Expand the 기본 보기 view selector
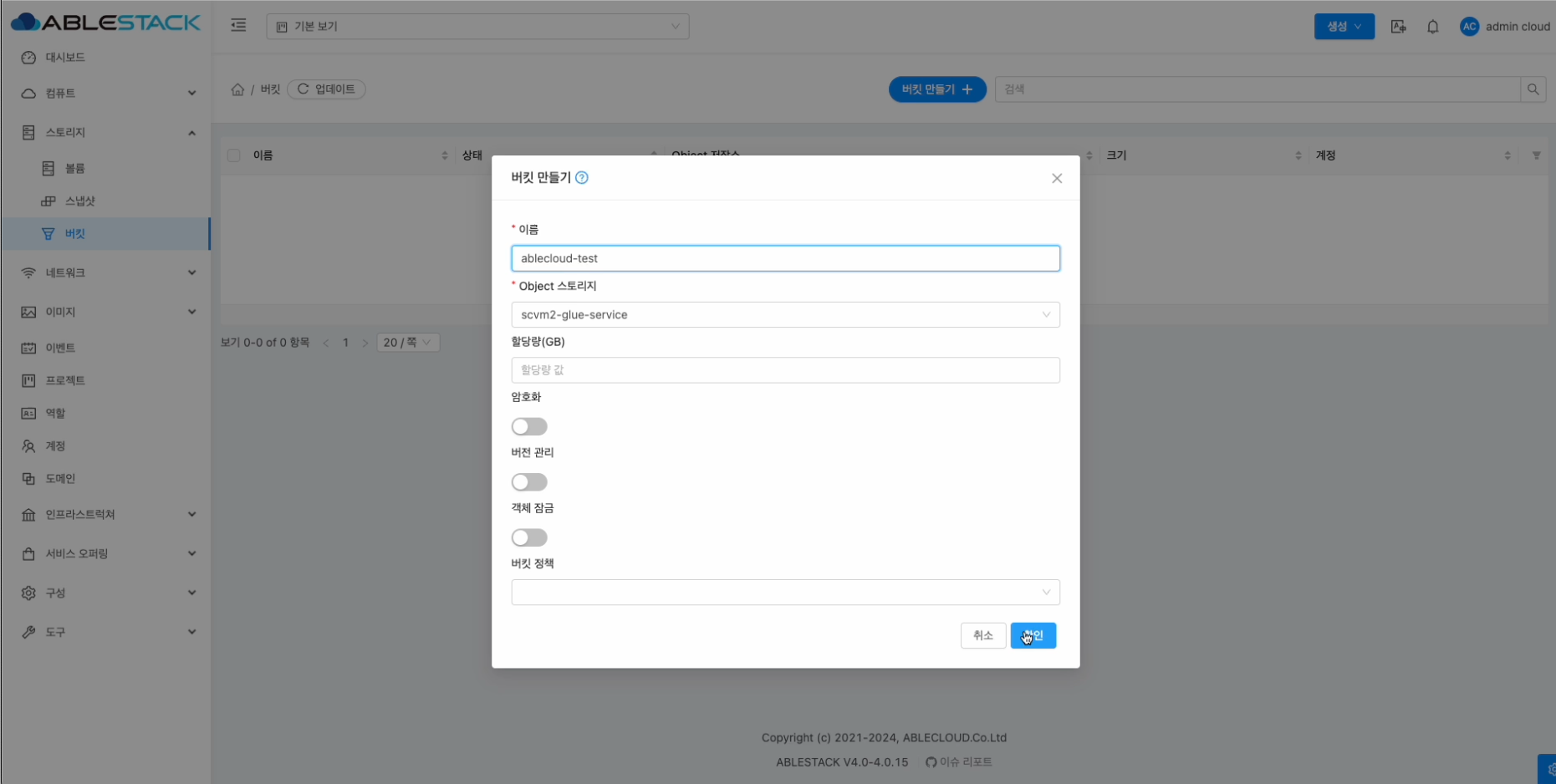The width and height of the screenshot is (1556, 784). [477, 27]
